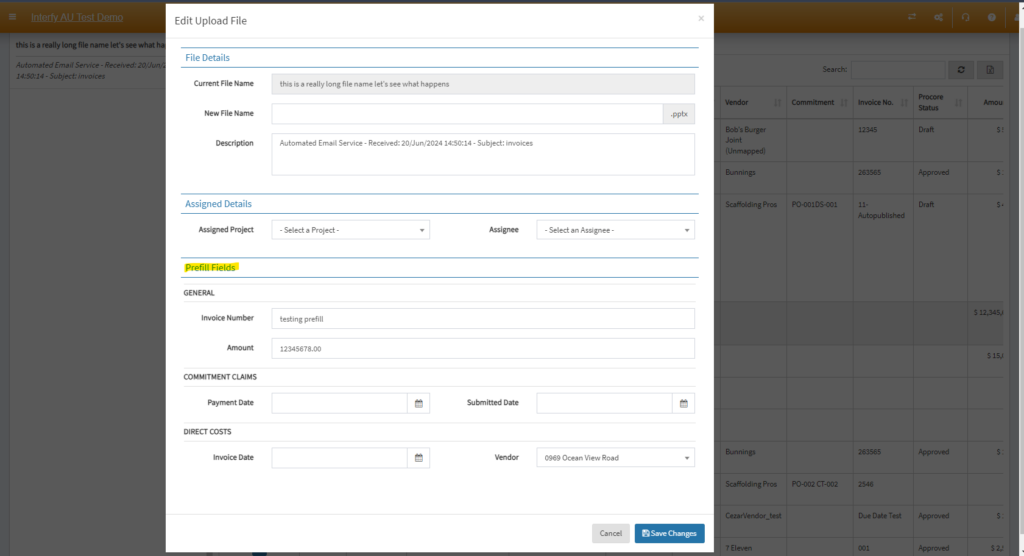Open the Interfy AU Test Demo link
The height and width of the screenshot is (556, 1024).
[77, 18]
